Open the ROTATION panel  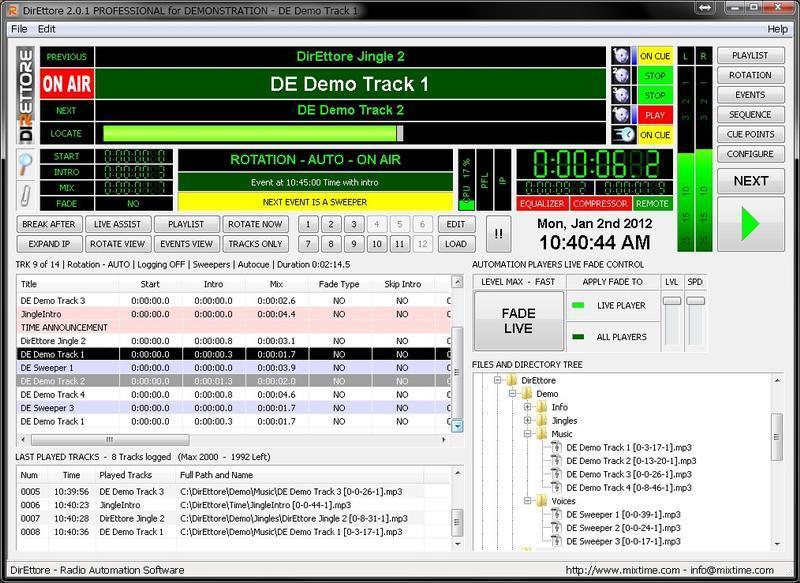[751, 75]
